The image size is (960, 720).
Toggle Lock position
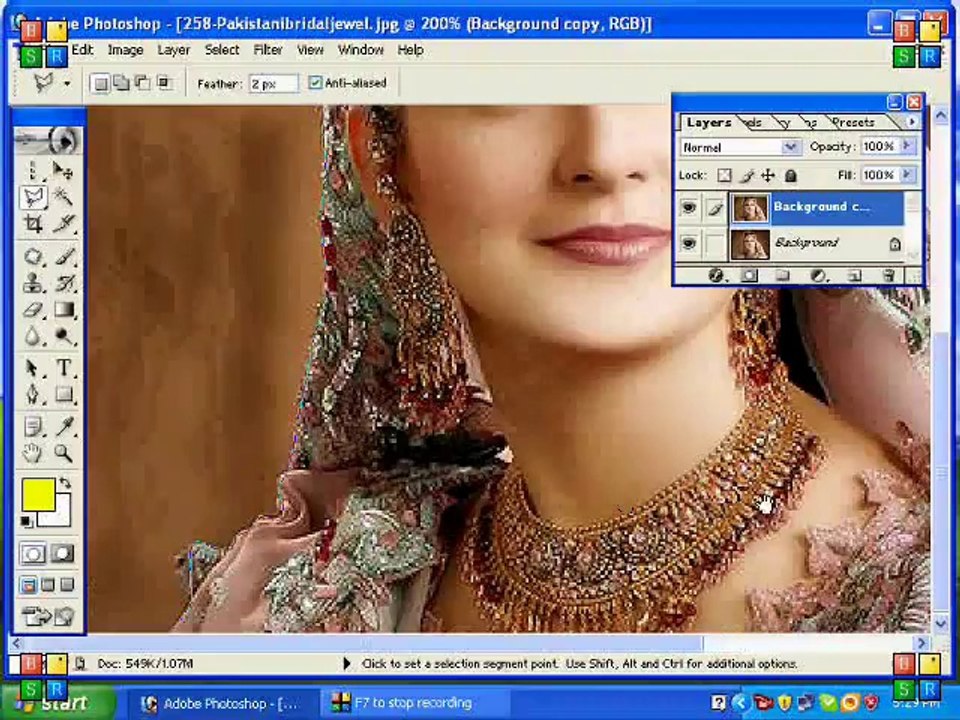[x=768, y=176]
